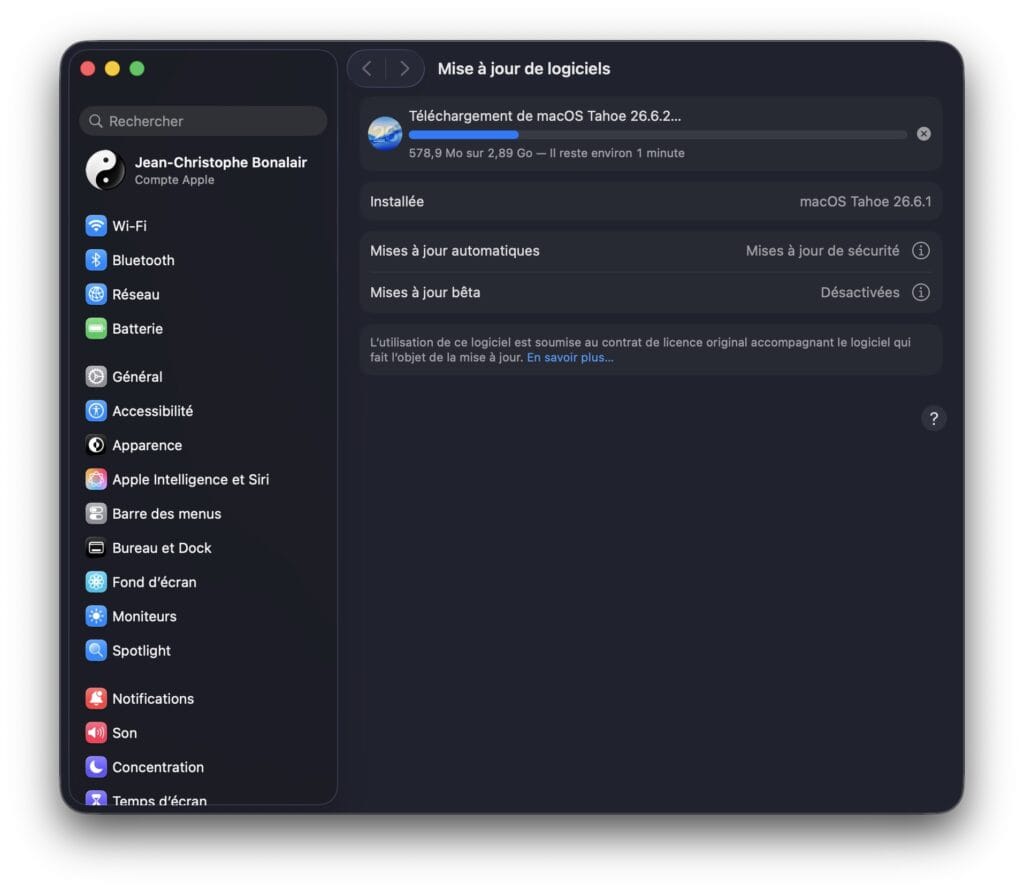Click the Mises à jour bêta label

pos(425,292)
